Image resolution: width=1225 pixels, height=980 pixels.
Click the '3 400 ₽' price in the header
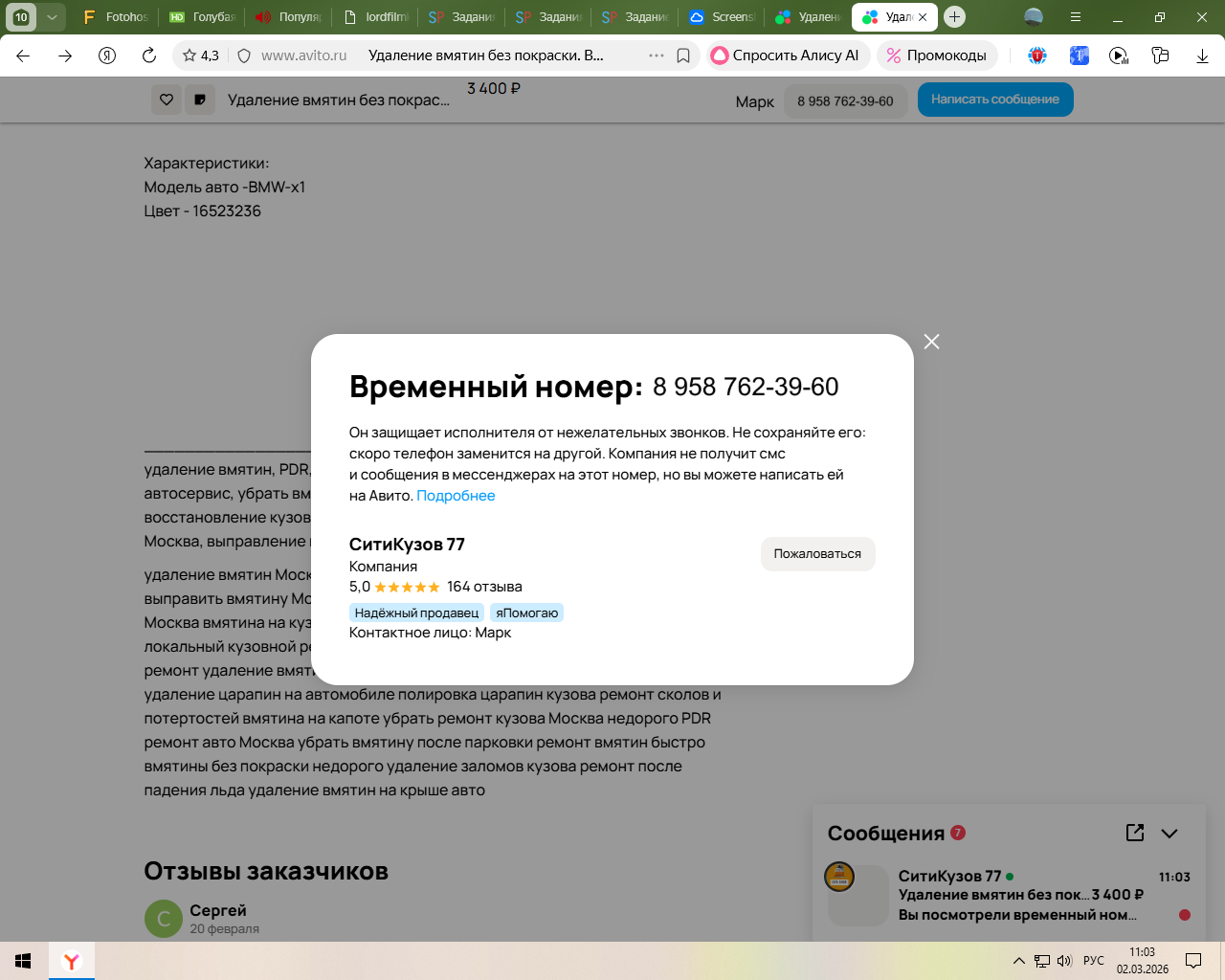tap(494, 89)
